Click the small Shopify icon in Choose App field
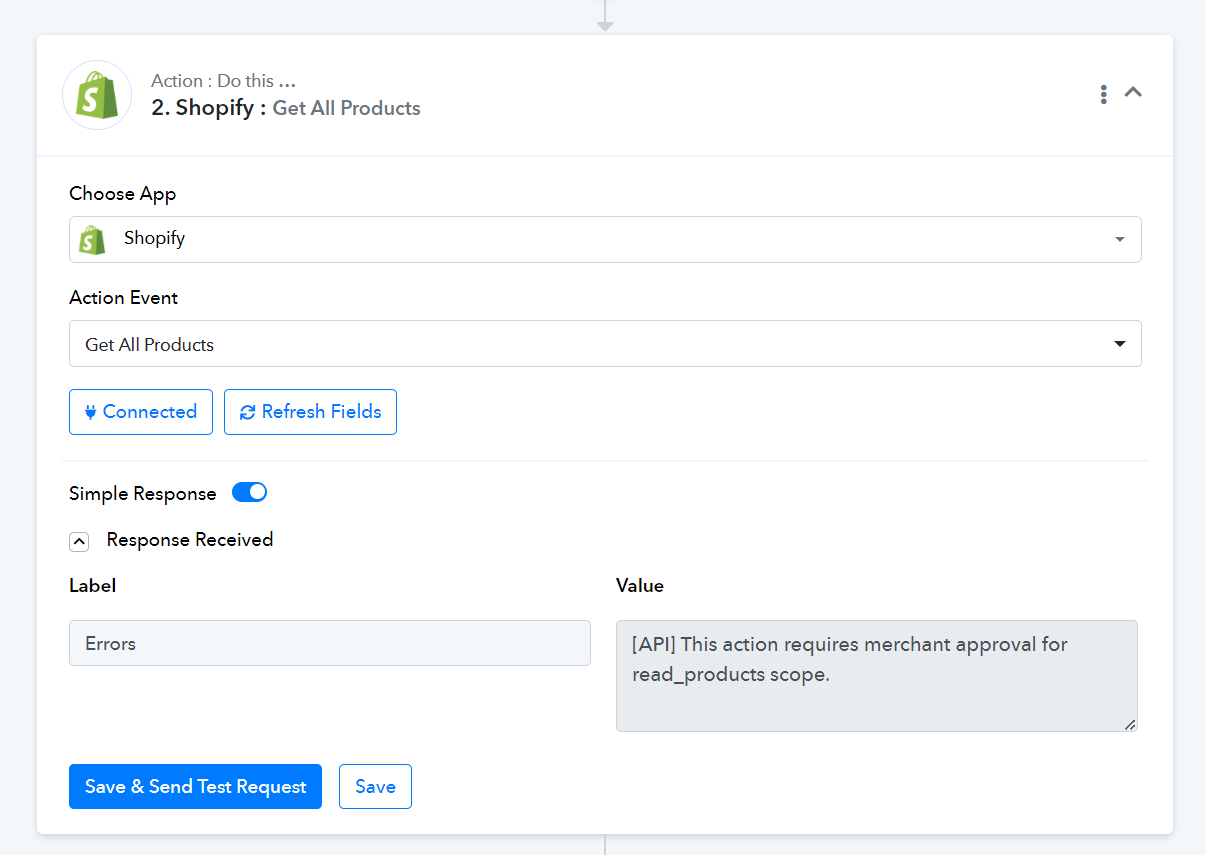The height and width of the screenshot is (855, 1206). (93, 239)
